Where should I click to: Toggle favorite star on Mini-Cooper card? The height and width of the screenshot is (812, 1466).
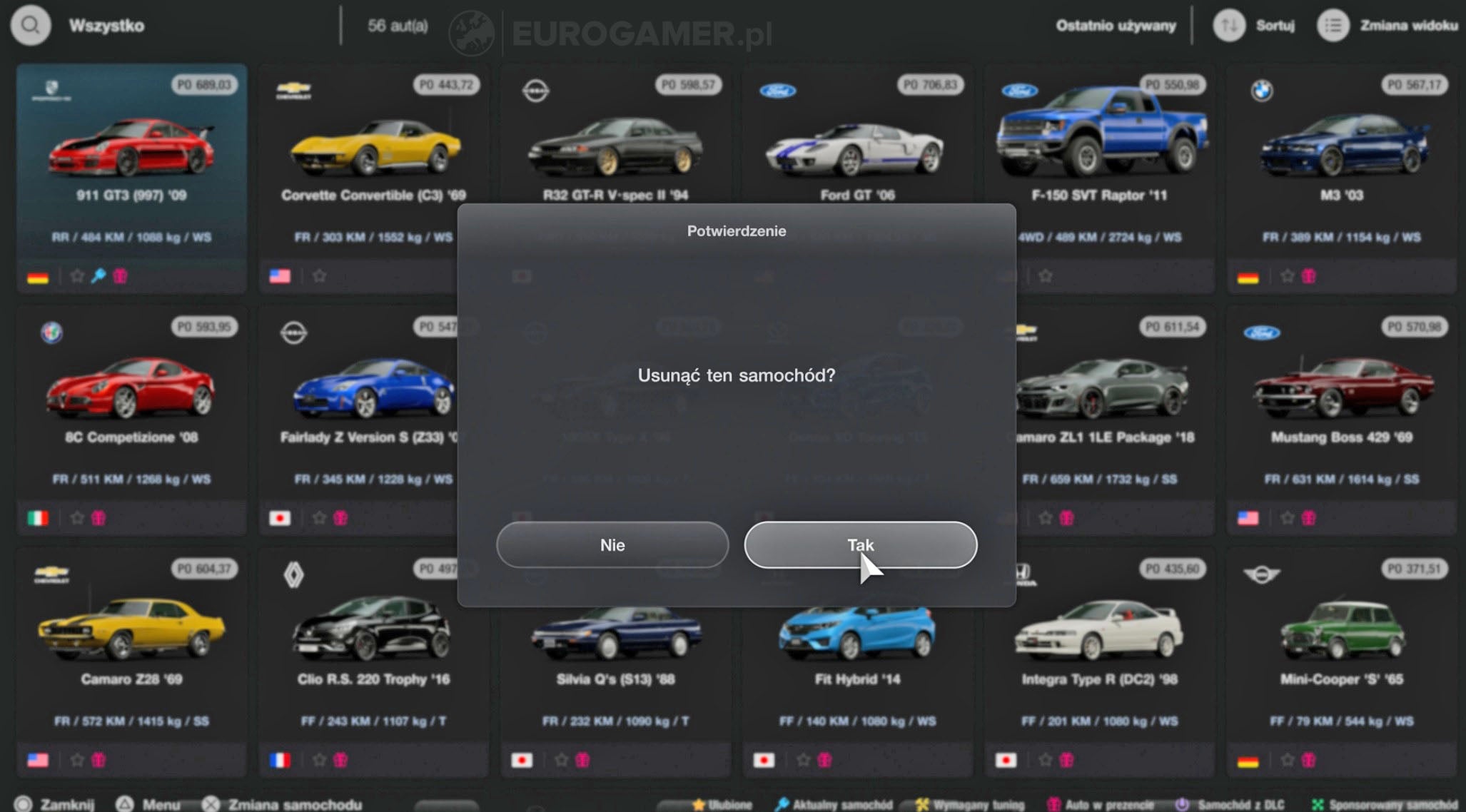click(1287, 760)
